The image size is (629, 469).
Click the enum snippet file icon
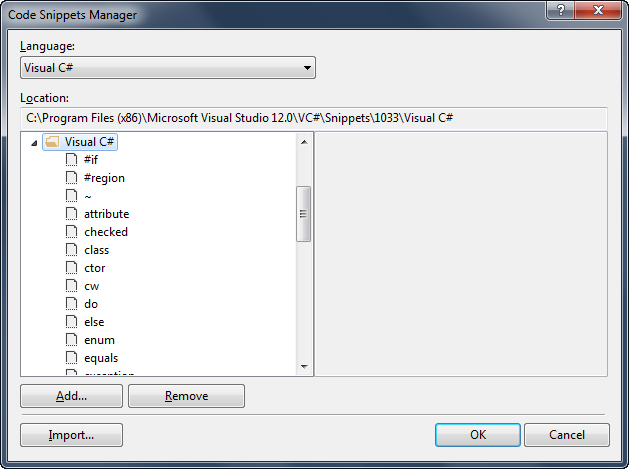[71, 340]
